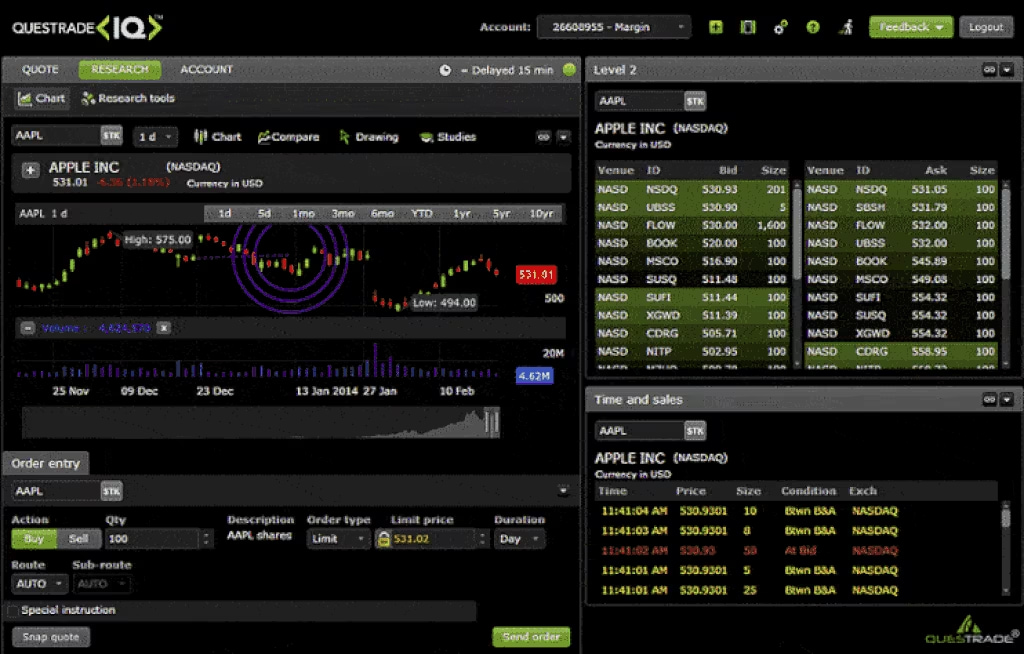The height and width of the screenshot is (654, 1024).
Task: Open settings gears icon in header
Action: tap(781, 27)
